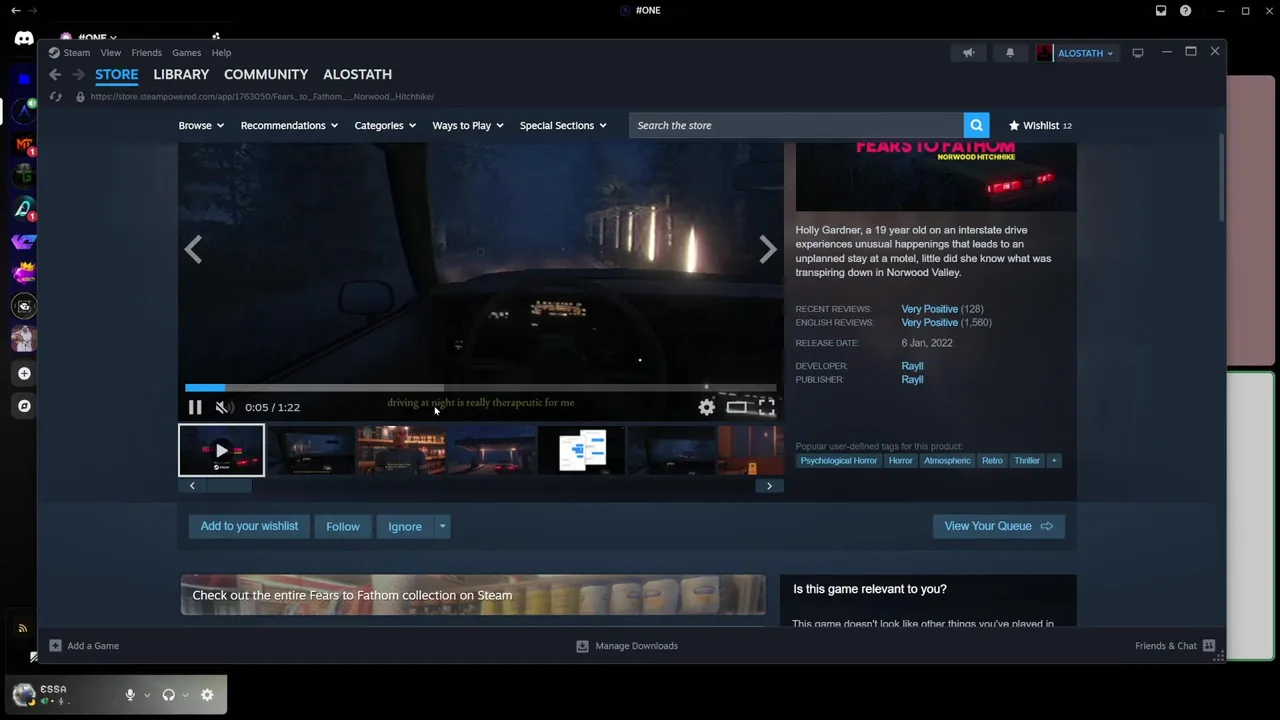The width and height of the screenshot is (1280, 720).
Task: Open Wishlist link with star
Action: click(x=1040, y=125)
